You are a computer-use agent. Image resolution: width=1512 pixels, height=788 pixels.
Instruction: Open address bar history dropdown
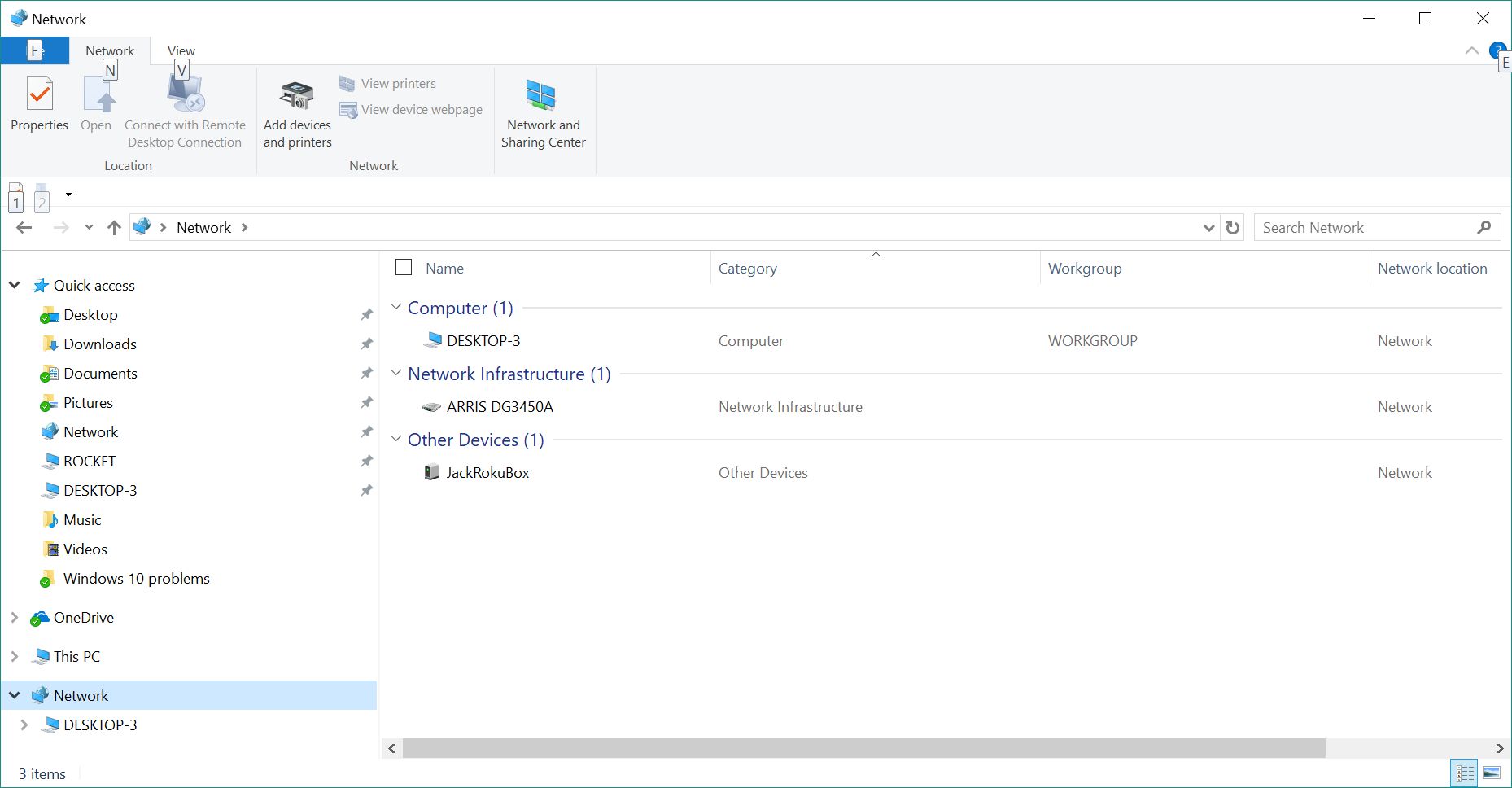click(1208, 228)
